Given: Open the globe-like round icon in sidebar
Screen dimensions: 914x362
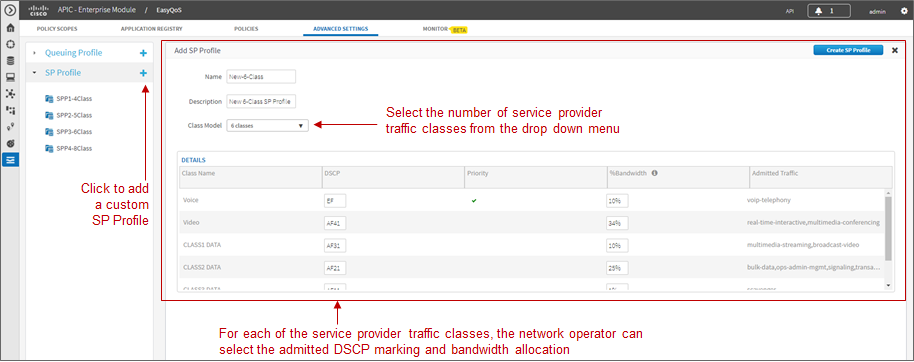Looking at the screenshot, I should (x=10, y=143).
